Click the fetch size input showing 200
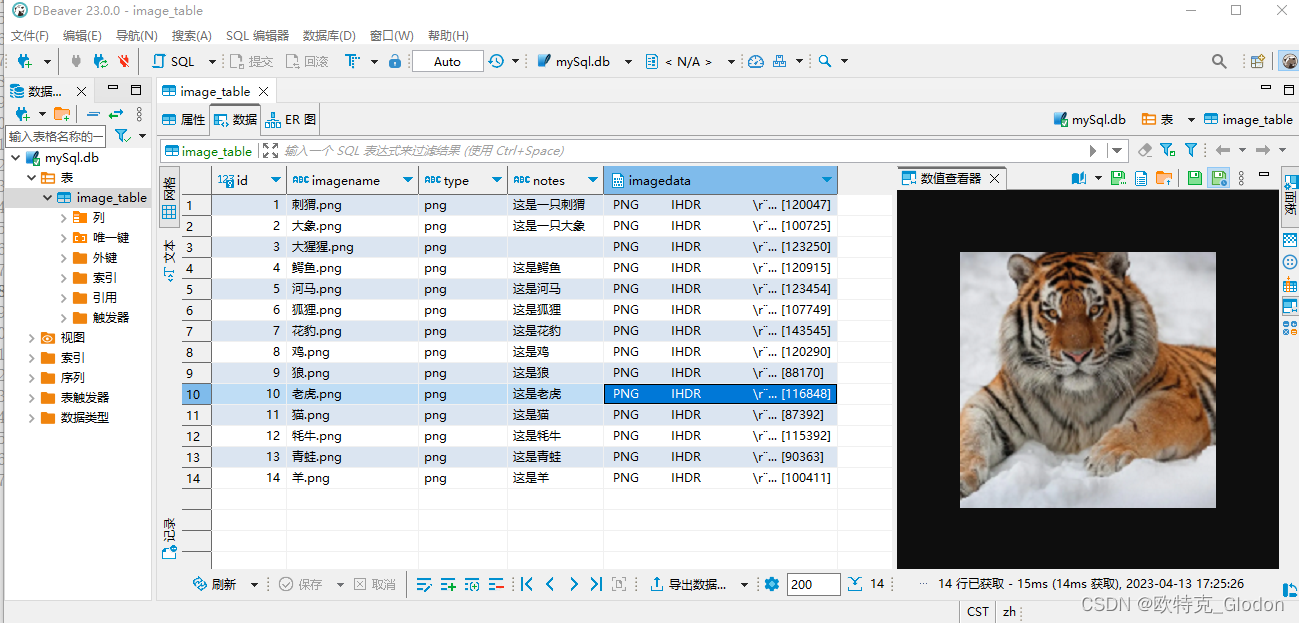Image resolution: width=1299 pixels, height=623 pixels. (x=813, y=584)
